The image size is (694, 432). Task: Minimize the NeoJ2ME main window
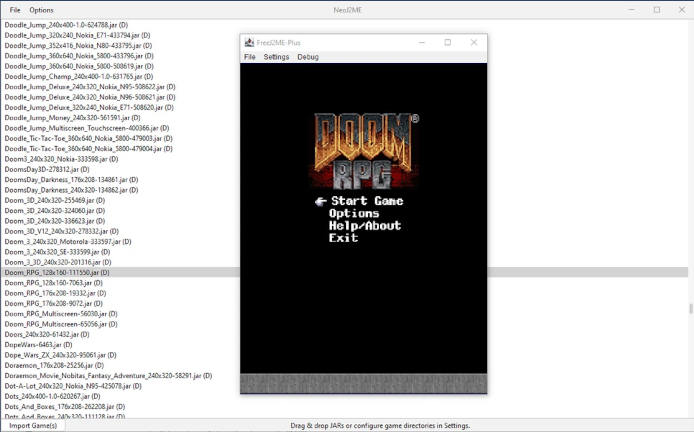632,10
